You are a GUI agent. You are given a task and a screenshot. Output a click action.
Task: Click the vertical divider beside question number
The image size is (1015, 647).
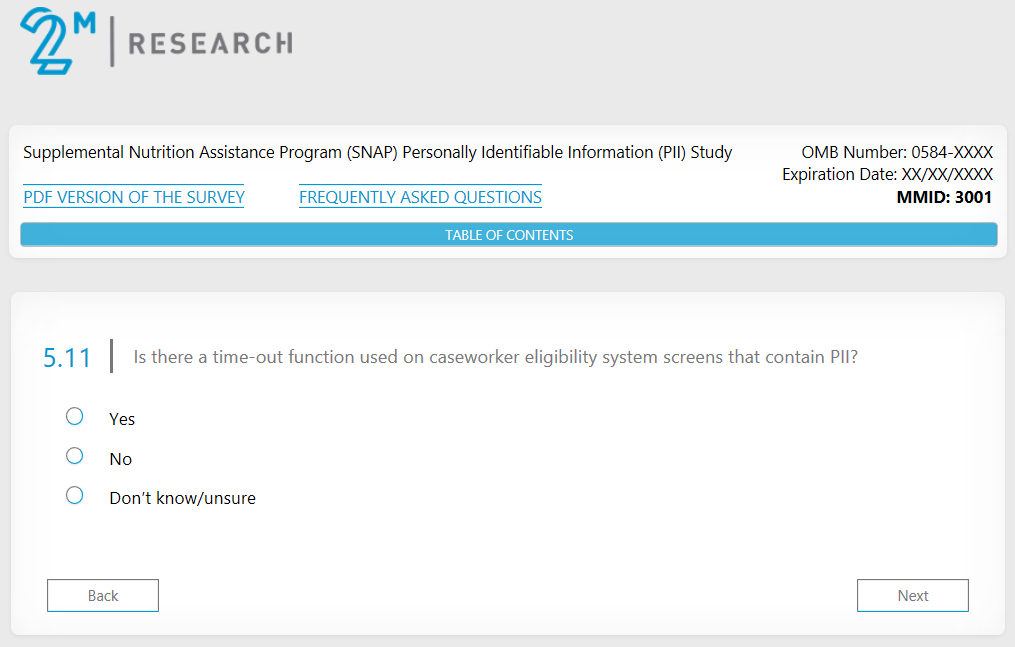[111, 356]
